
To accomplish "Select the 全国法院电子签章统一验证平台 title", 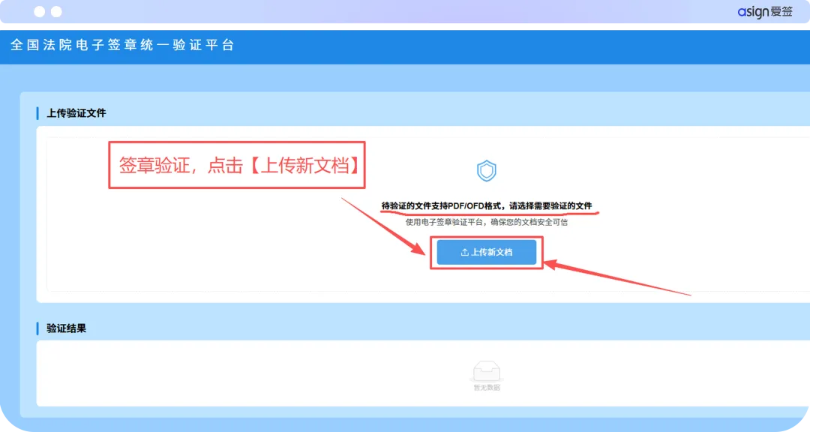I will pyautogui.click(x=122, y=46).
